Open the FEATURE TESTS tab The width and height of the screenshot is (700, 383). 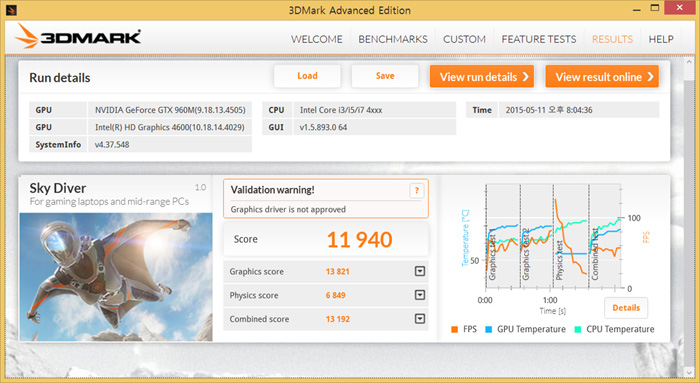539,39
